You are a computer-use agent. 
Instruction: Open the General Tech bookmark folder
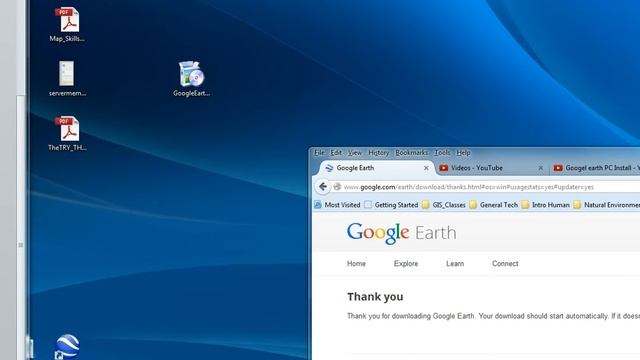pos(493,205)
